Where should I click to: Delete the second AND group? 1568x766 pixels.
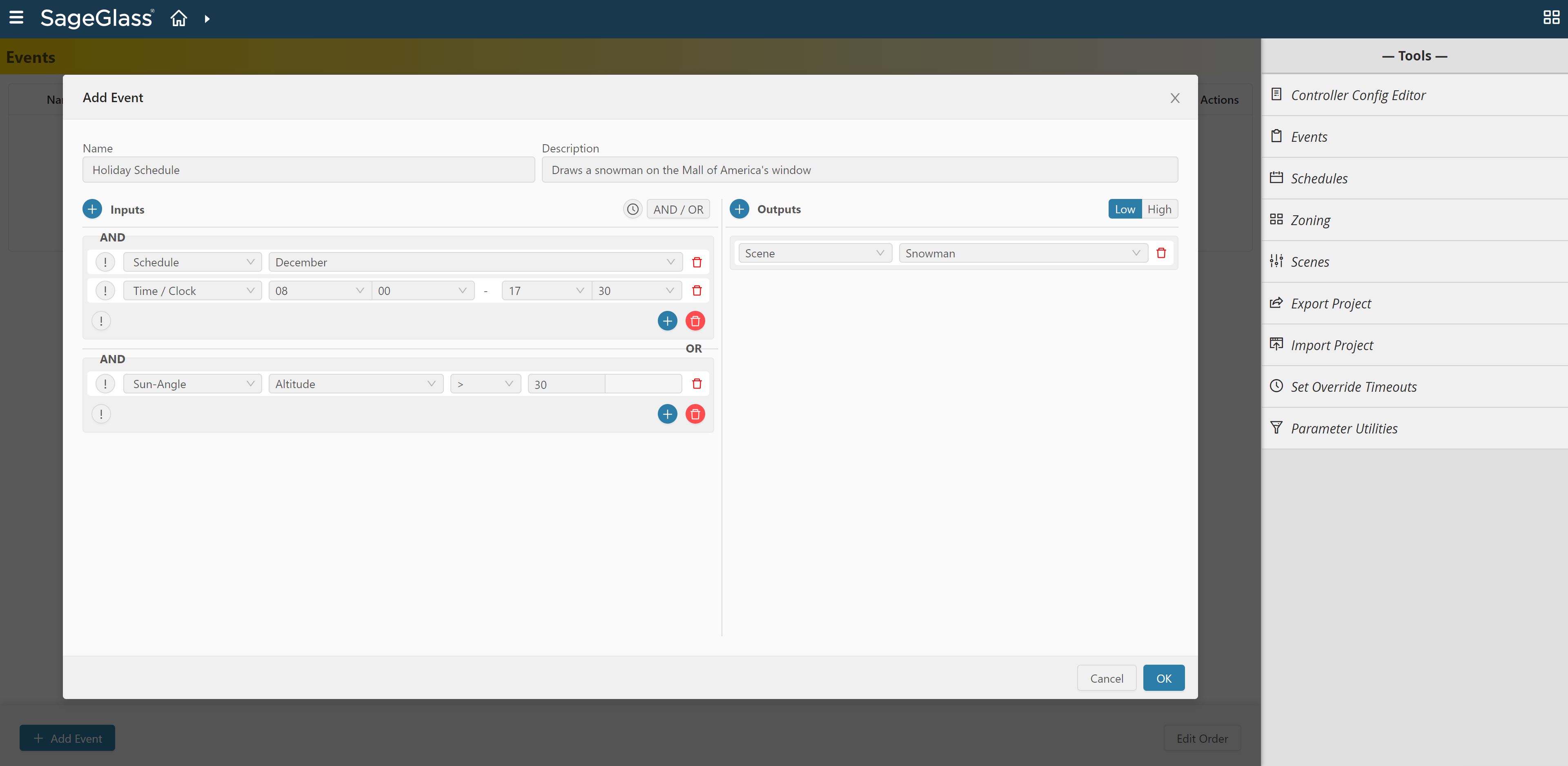(695, 414)
